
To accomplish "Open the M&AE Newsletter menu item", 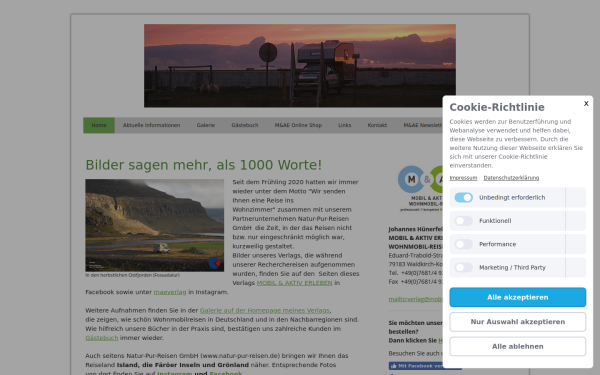I will (x=423, y=125).
